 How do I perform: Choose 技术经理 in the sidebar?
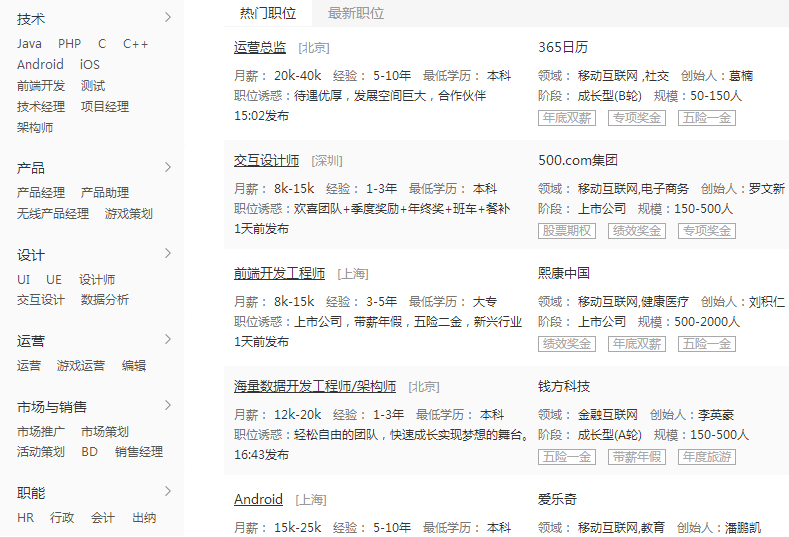click(x=41, y=106)
